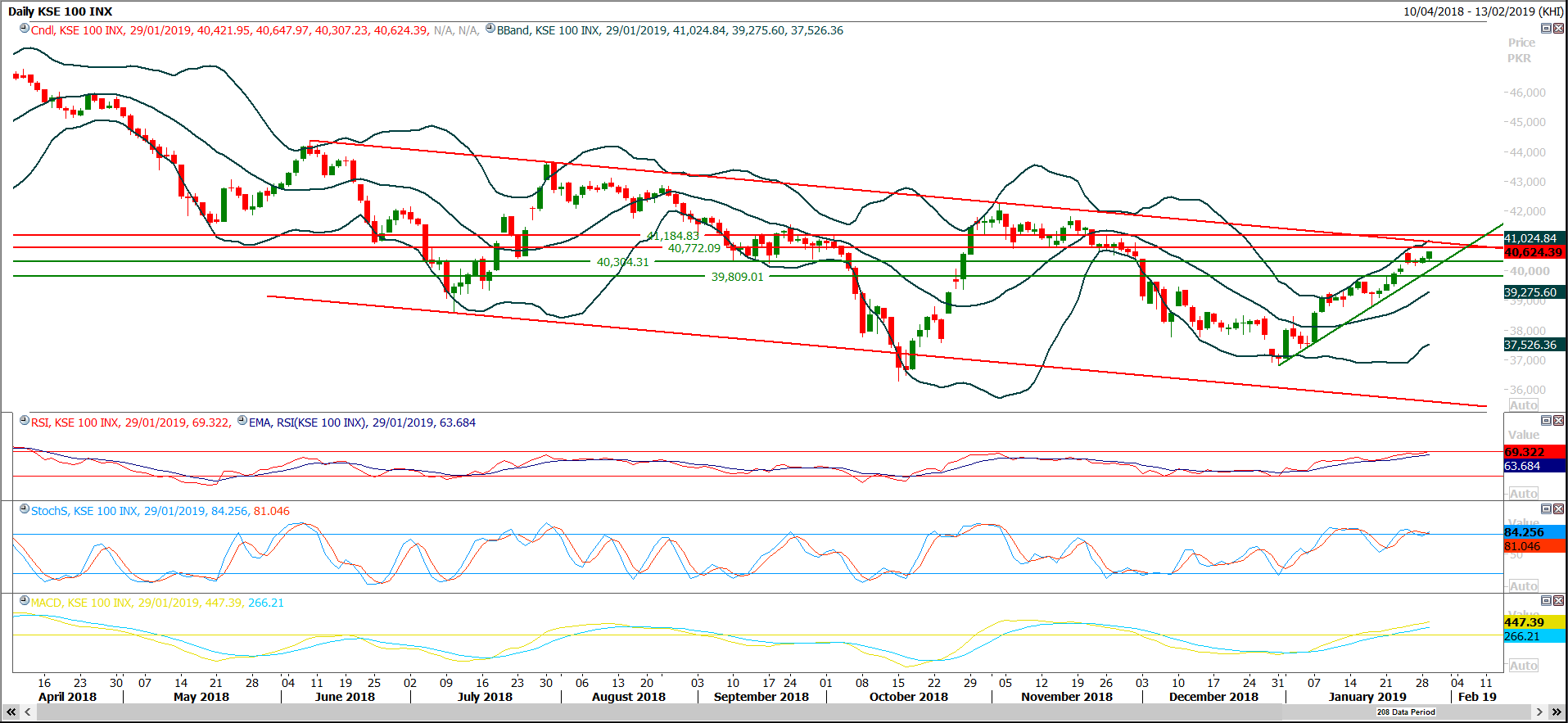Screen dimensions: 1568x723
Task: Minimize the RSI indicator panel
Action: tap(1546, 421)
